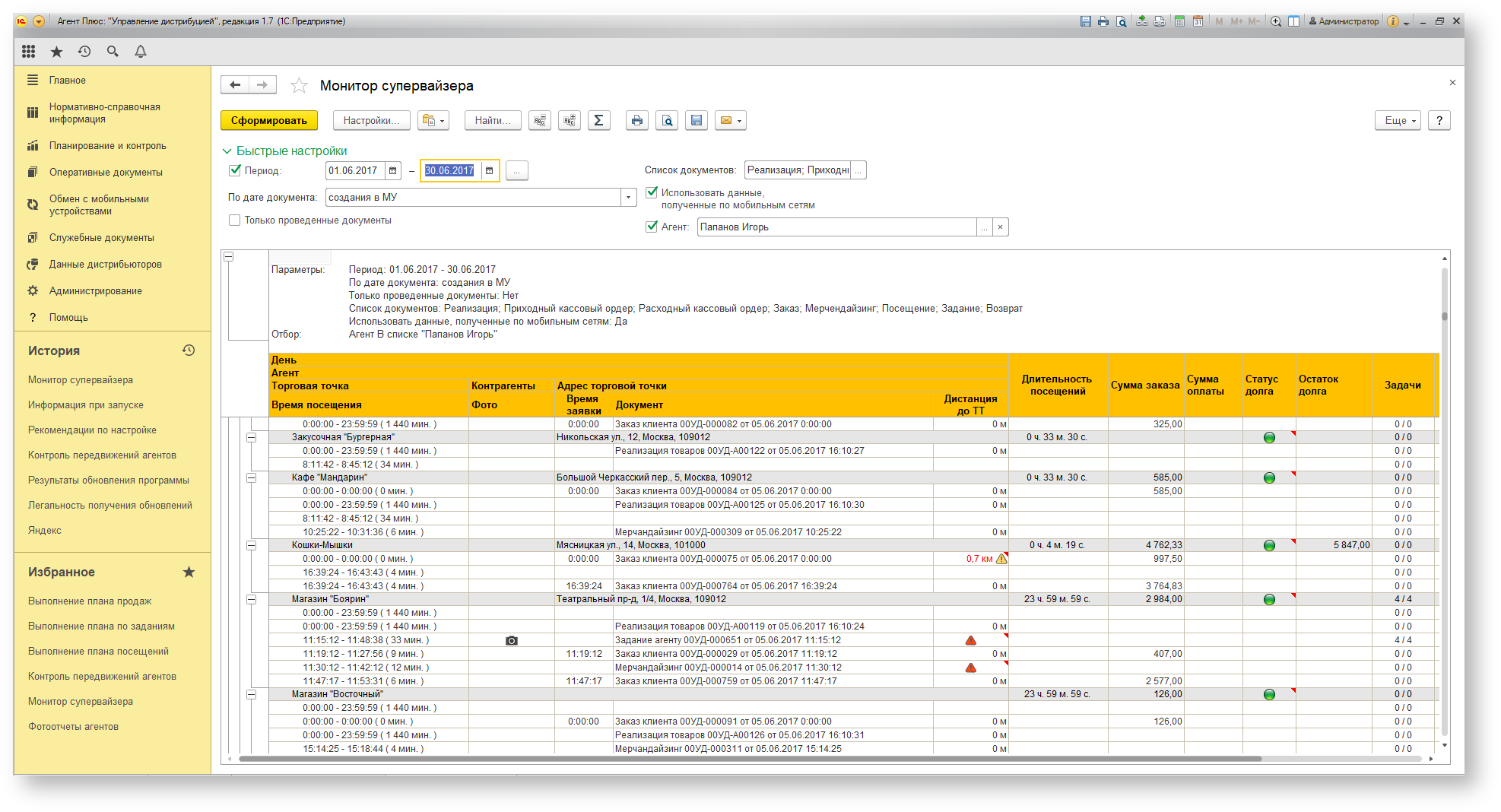Collapse the Закусочная "Бургерная" group
Image resolution: width=1501 pixels, height=812 pixels.
click(251, 438)
